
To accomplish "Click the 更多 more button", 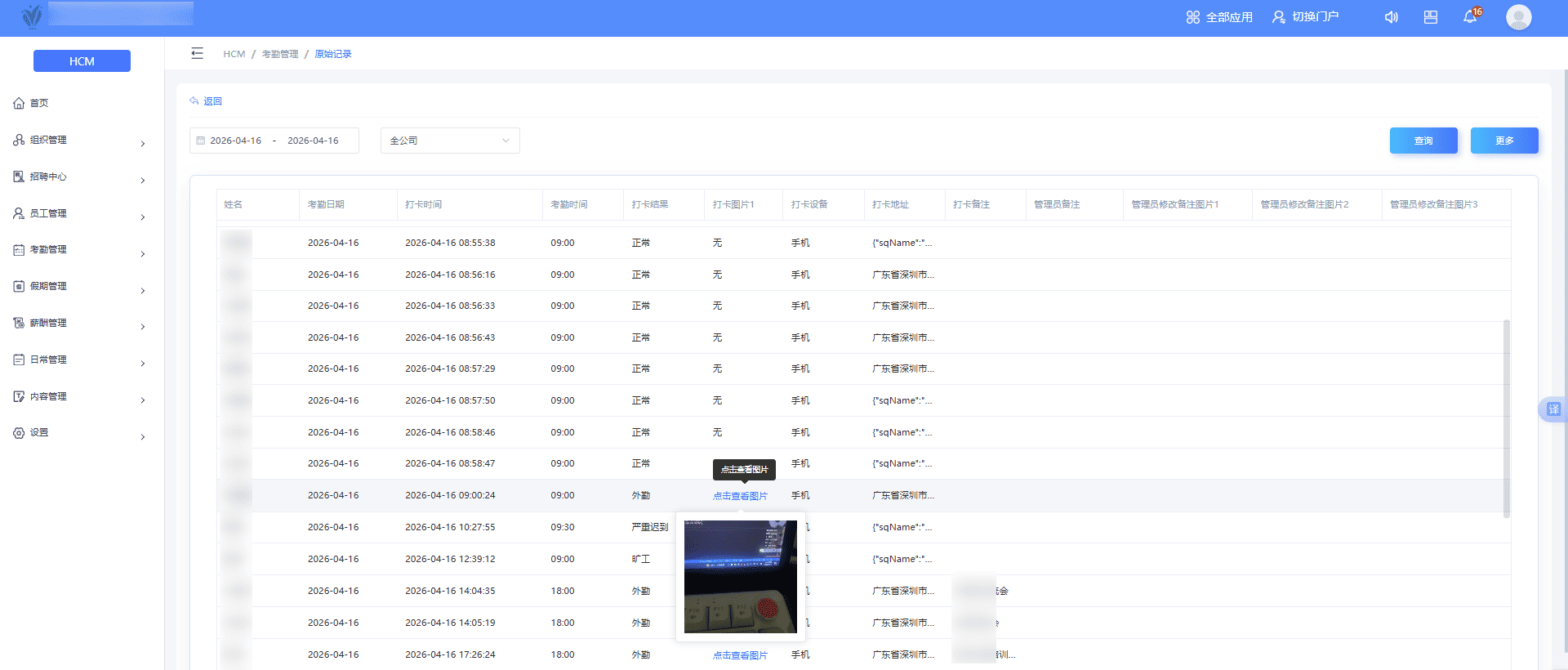I will click(1504, 141).
